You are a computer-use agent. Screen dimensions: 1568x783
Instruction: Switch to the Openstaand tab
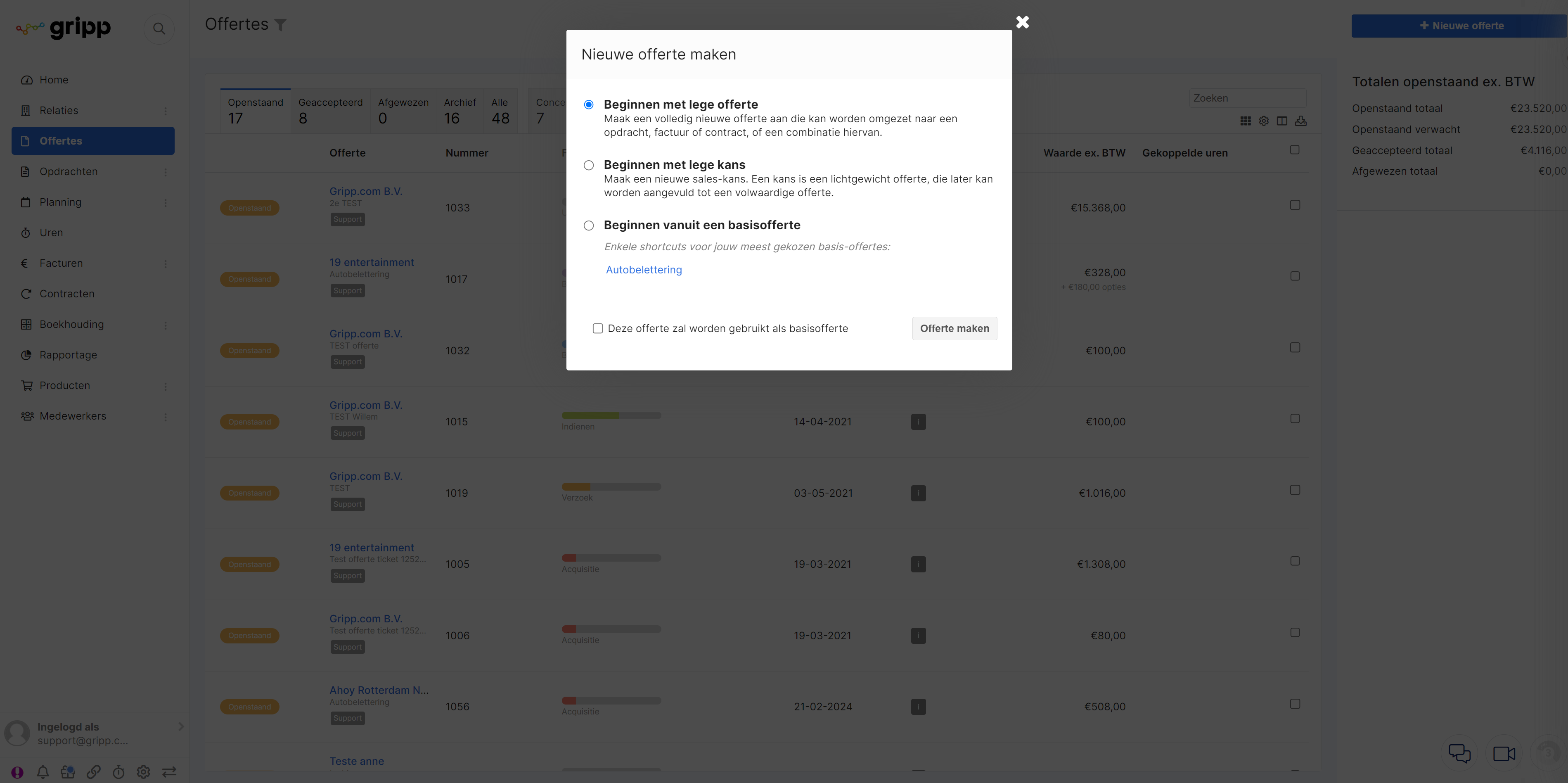coord(255,111)
